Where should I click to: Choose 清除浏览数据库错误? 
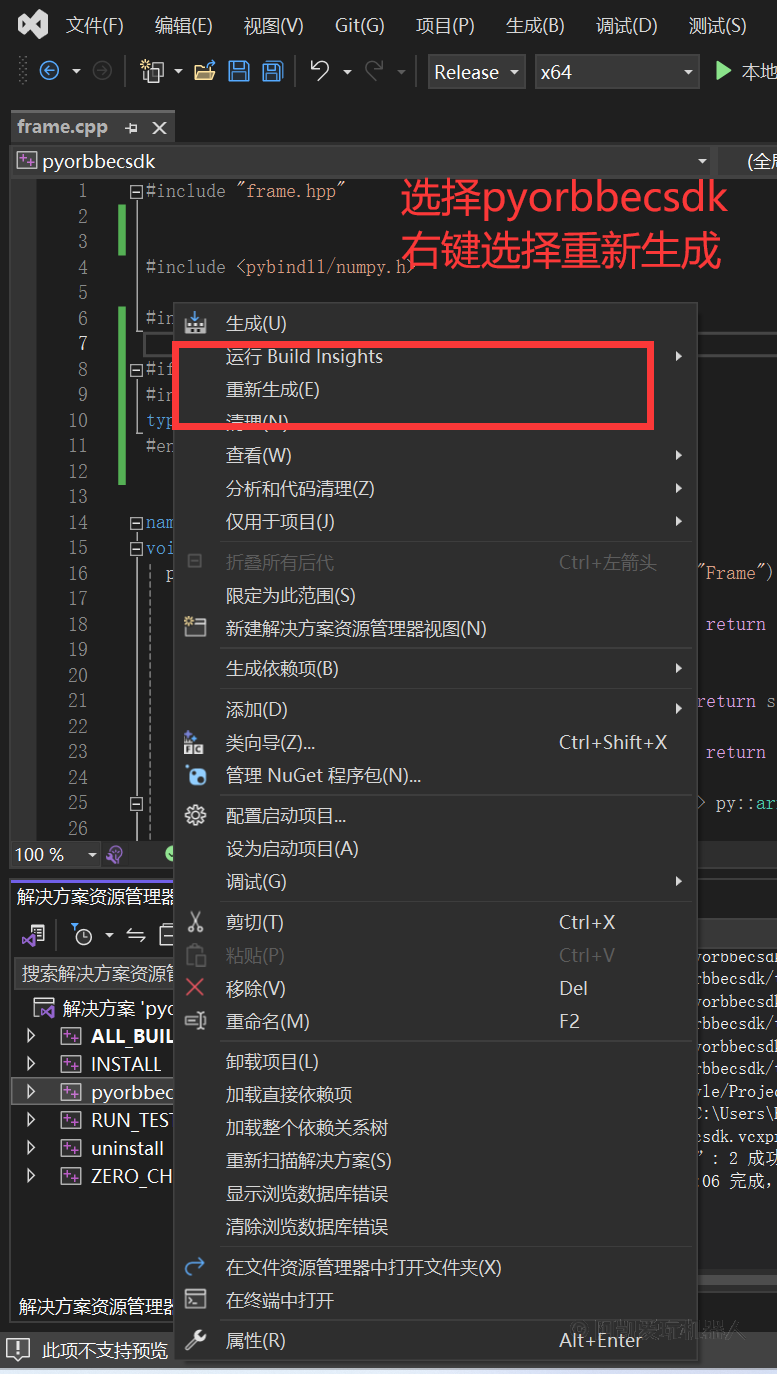pyautogui.click(x=436, y=1226)
